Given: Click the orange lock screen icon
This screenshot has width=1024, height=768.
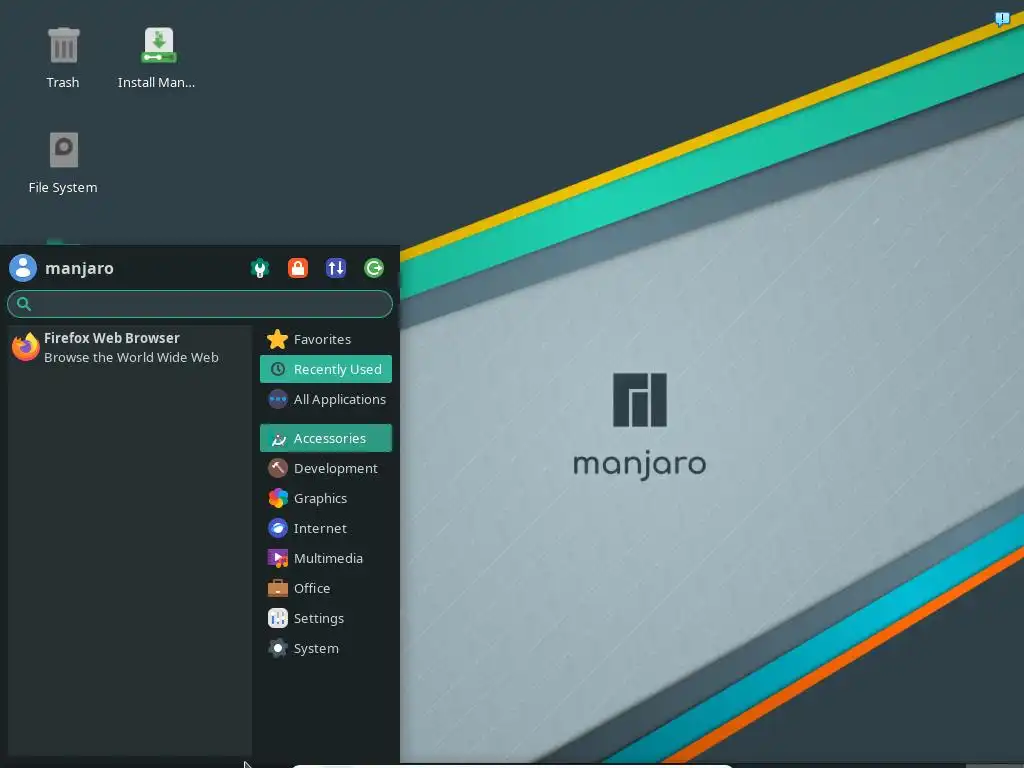Looking at the screenshot, I should pos(298,268).
